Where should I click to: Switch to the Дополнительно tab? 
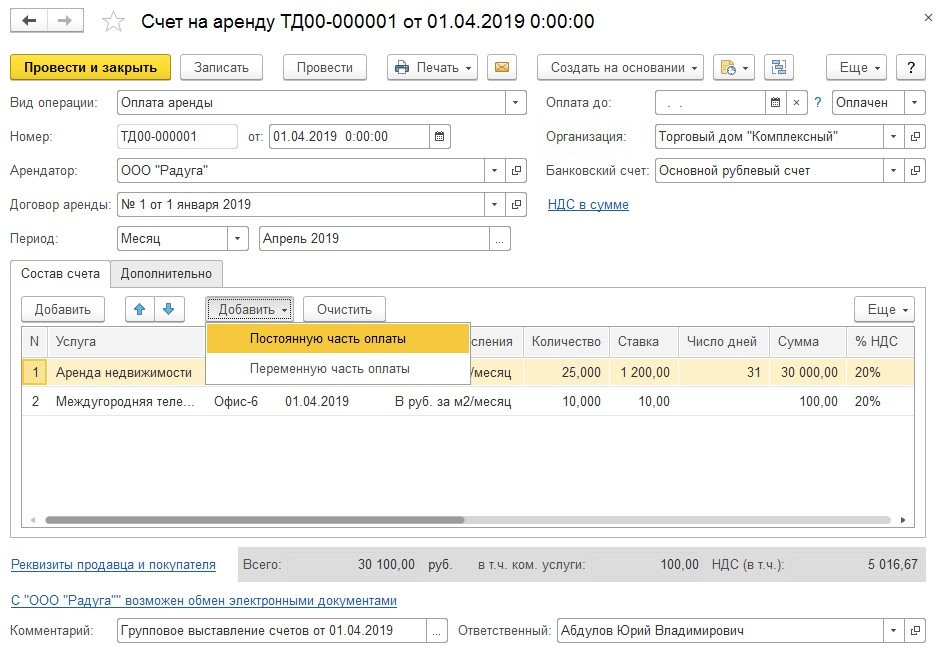click(x=167, y=273)
